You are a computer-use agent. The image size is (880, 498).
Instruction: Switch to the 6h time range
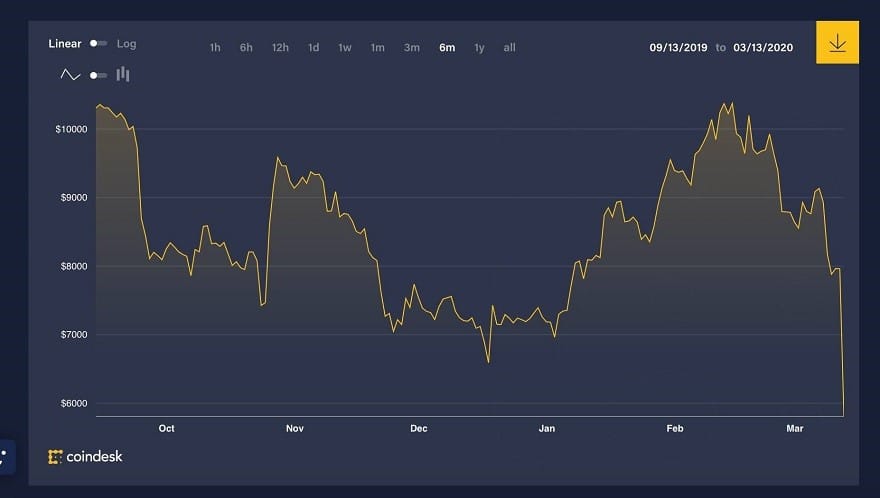click(x=246, y=48)
